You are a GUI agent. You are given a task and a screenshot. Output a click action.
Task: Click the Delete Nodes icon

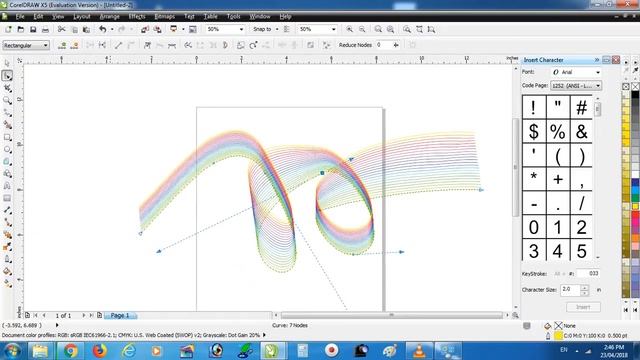[x=74, y=45]
